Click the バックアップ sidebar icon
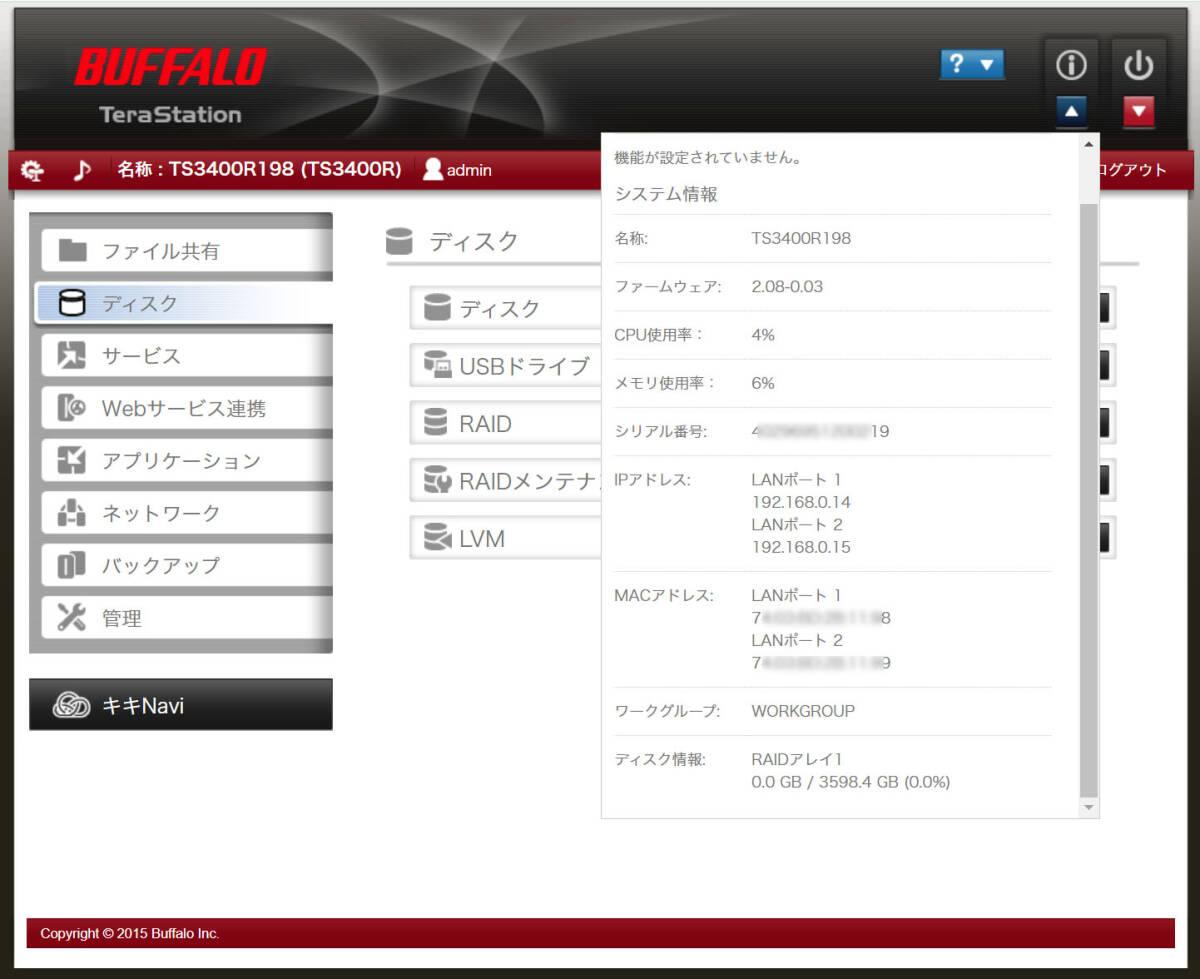 pyautogui.click(x=72, y=565)
